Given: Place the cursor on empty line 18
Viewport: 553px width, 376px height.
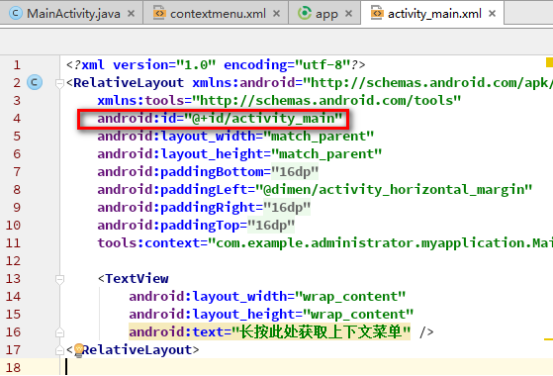Looking at the screenshot, I should tap(307, 368).
